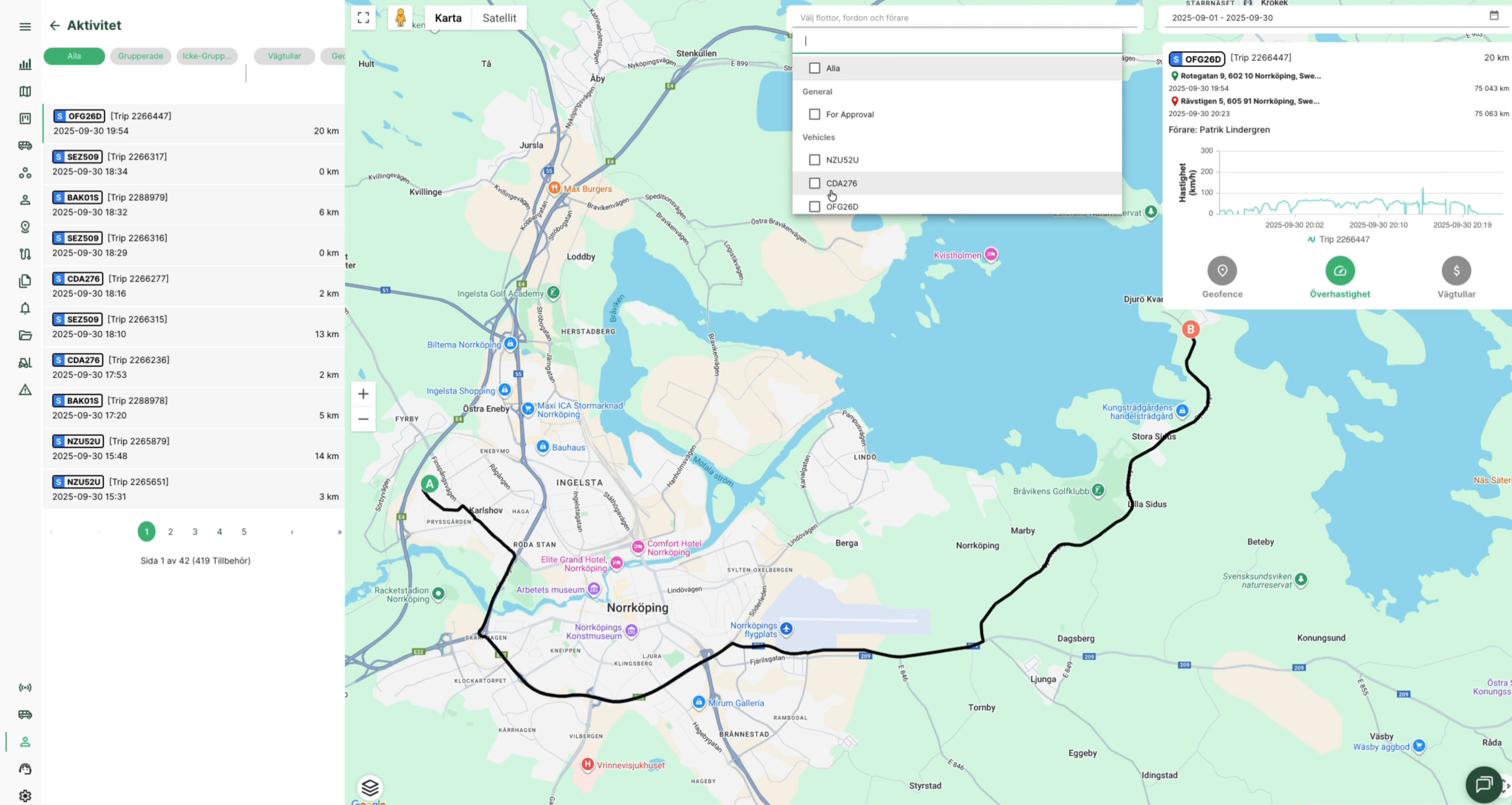
Task: Zoom out on the map
Action: tap(363, 419)
